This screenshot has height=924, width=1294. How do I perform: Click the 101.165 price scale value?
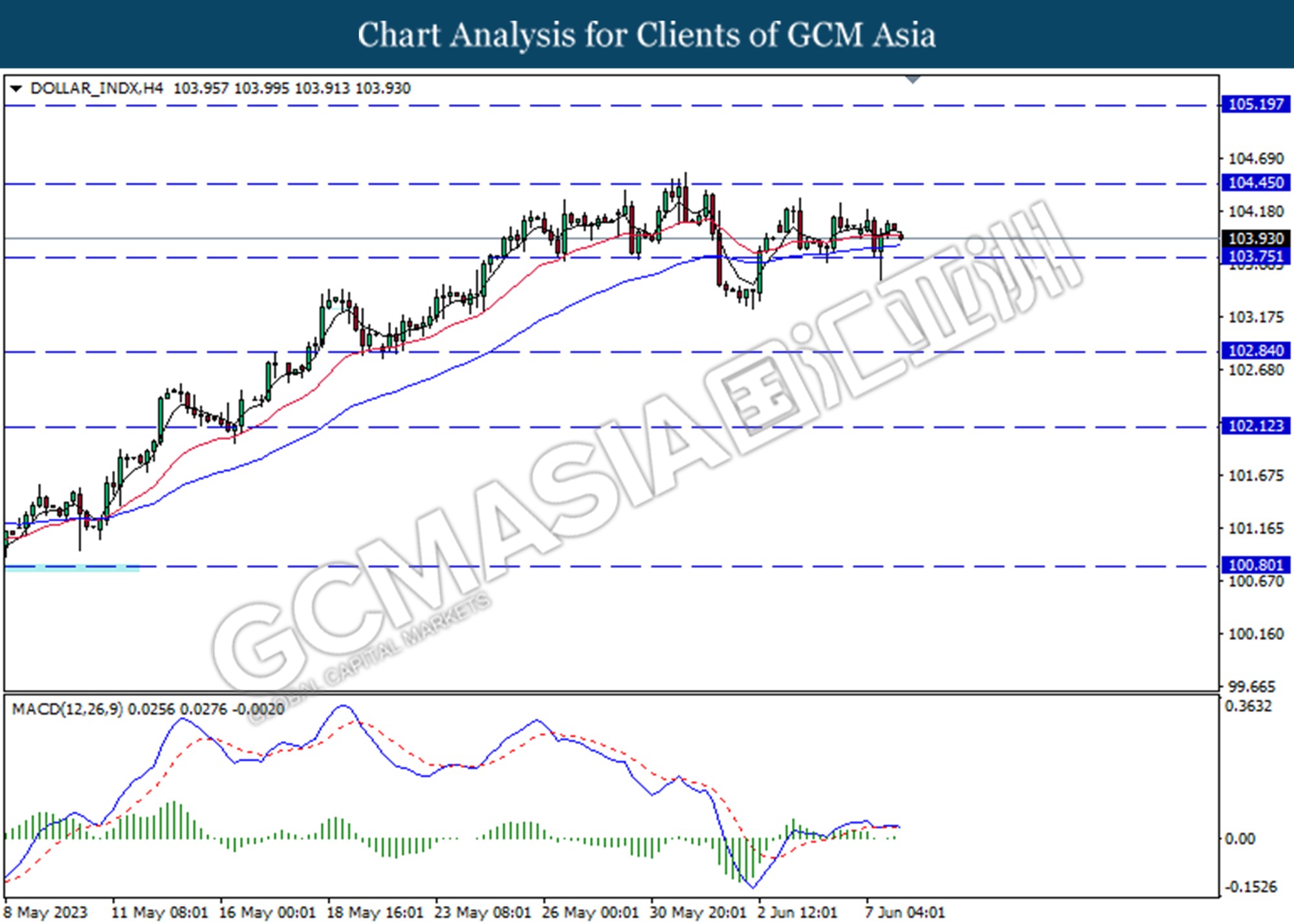pos(1256,529)
